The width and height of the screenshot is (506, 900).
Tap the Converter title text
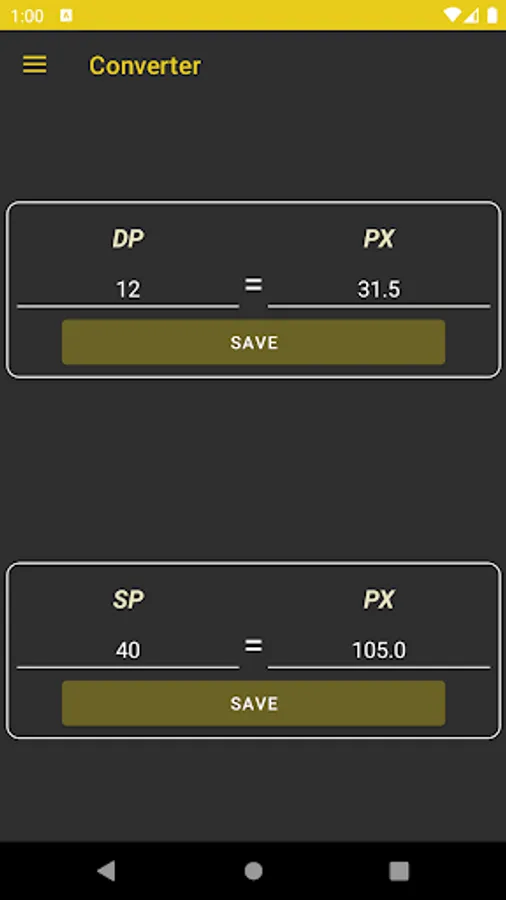pyautogui.click(x=145, y=65)
